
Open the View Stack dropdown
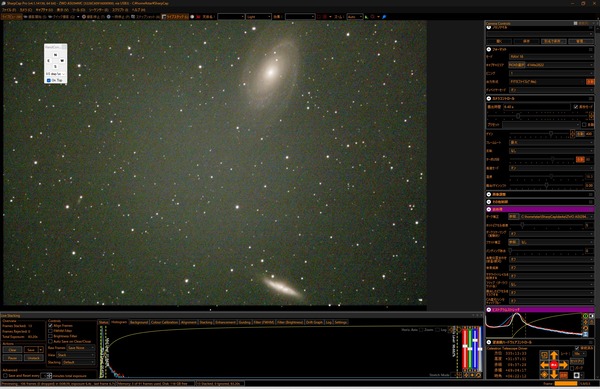click(x=76, y=355)
